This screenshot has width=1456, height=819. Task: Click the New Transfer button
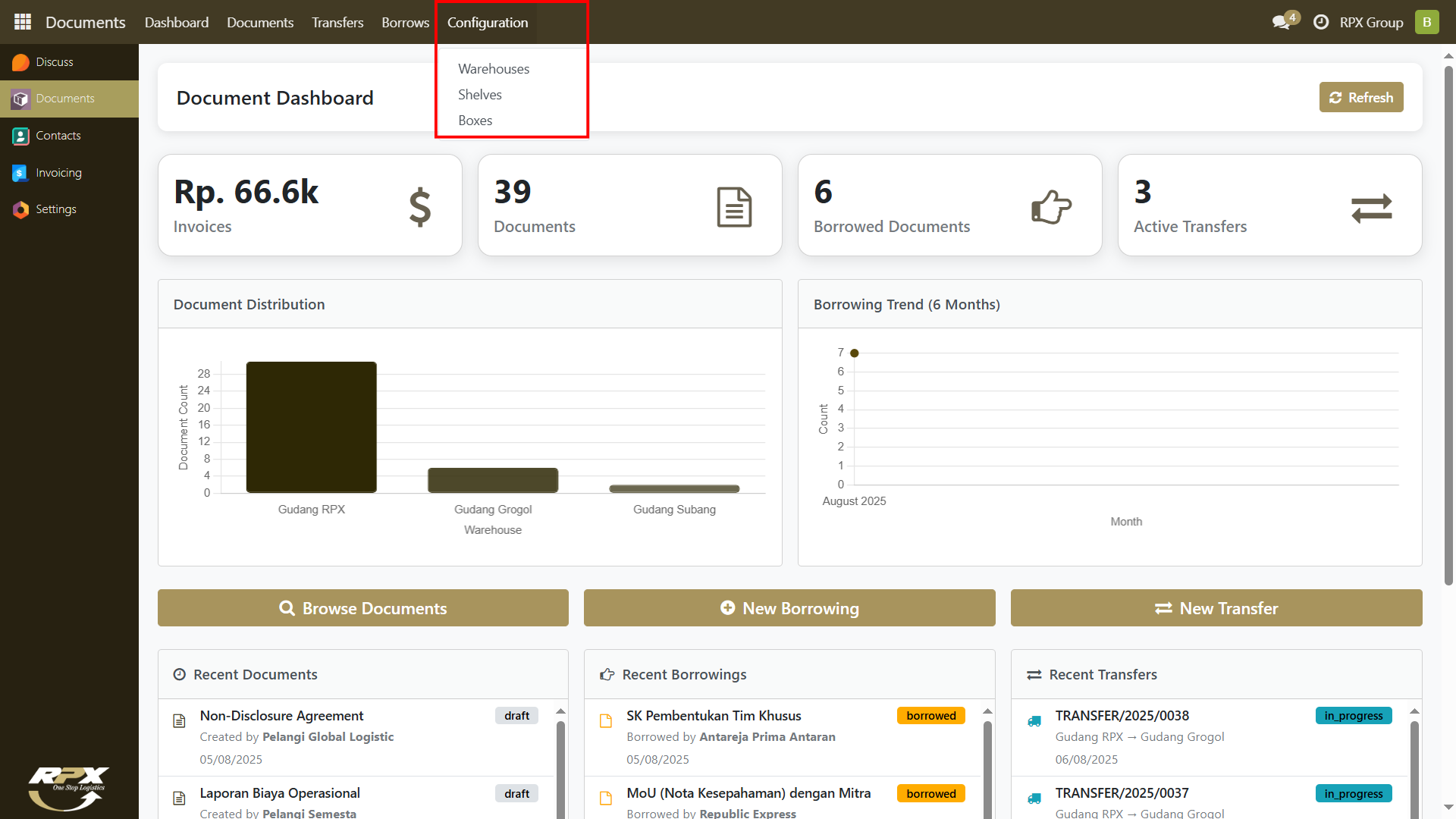tap(1216, 608)
